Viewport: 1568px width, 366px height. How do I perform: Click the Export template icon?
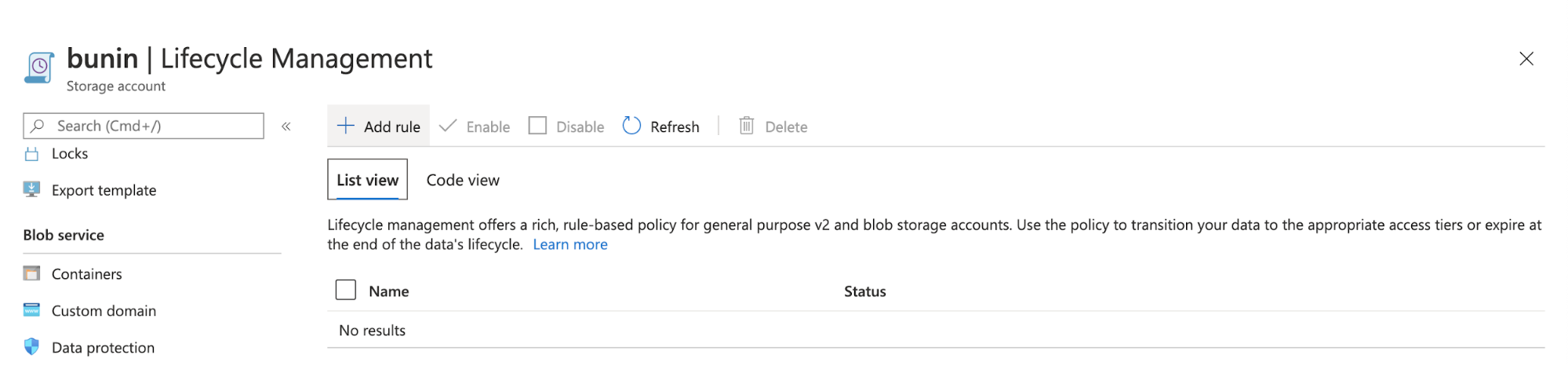point(31,189)
